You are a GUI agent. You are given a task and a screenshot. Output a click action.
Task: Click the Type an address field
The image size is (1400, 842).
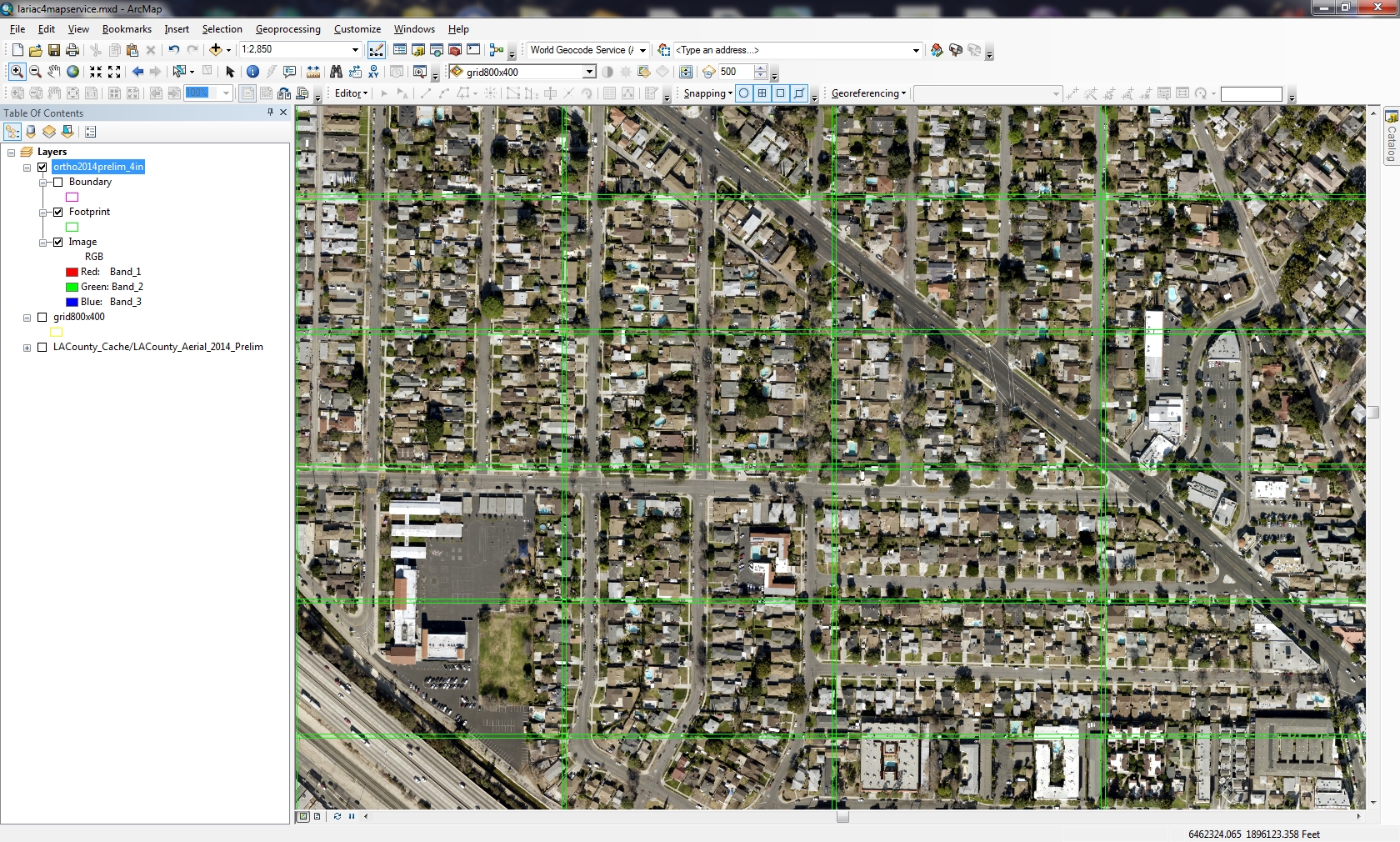(x=792, y=50)
